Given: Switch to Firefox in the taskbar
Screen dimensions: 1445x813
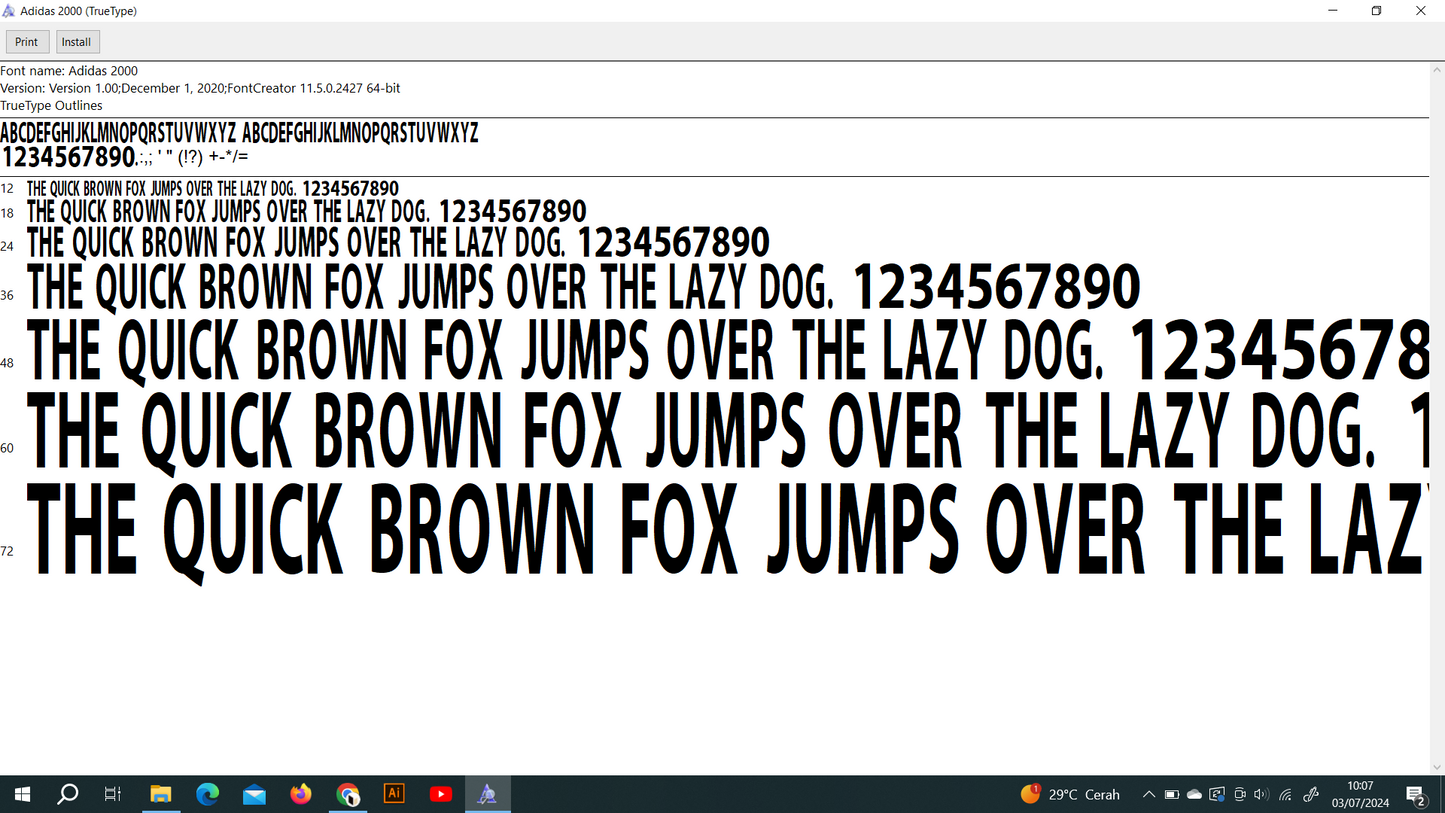Looking at the screenshot, I should 301,795.
